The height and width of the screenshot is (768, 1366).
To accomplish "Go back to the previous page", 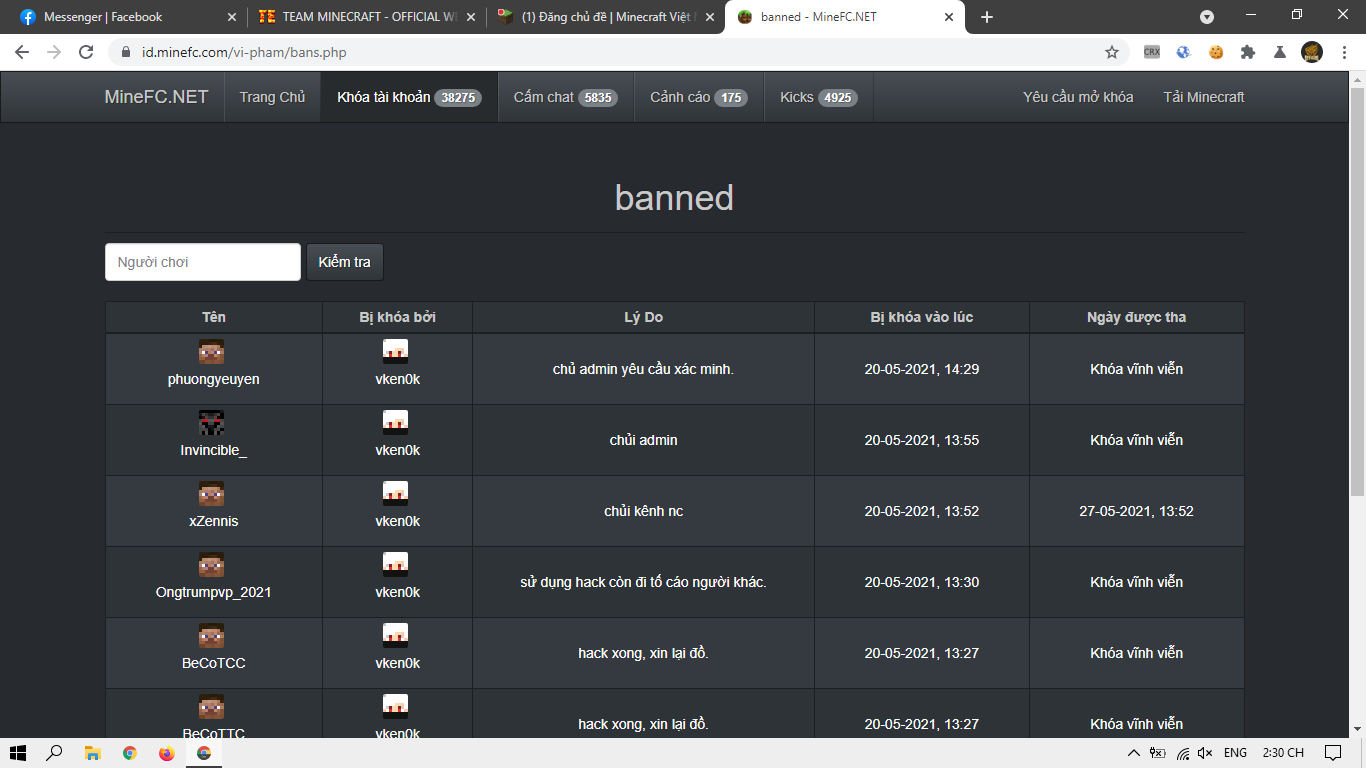I will tap(22, 52).
